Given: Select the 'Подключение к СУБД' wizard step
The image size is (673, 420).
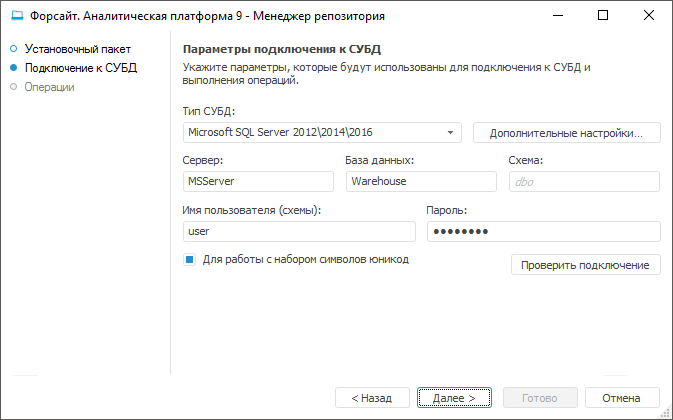Looking at the screenshot, I should tap(80, 68).
